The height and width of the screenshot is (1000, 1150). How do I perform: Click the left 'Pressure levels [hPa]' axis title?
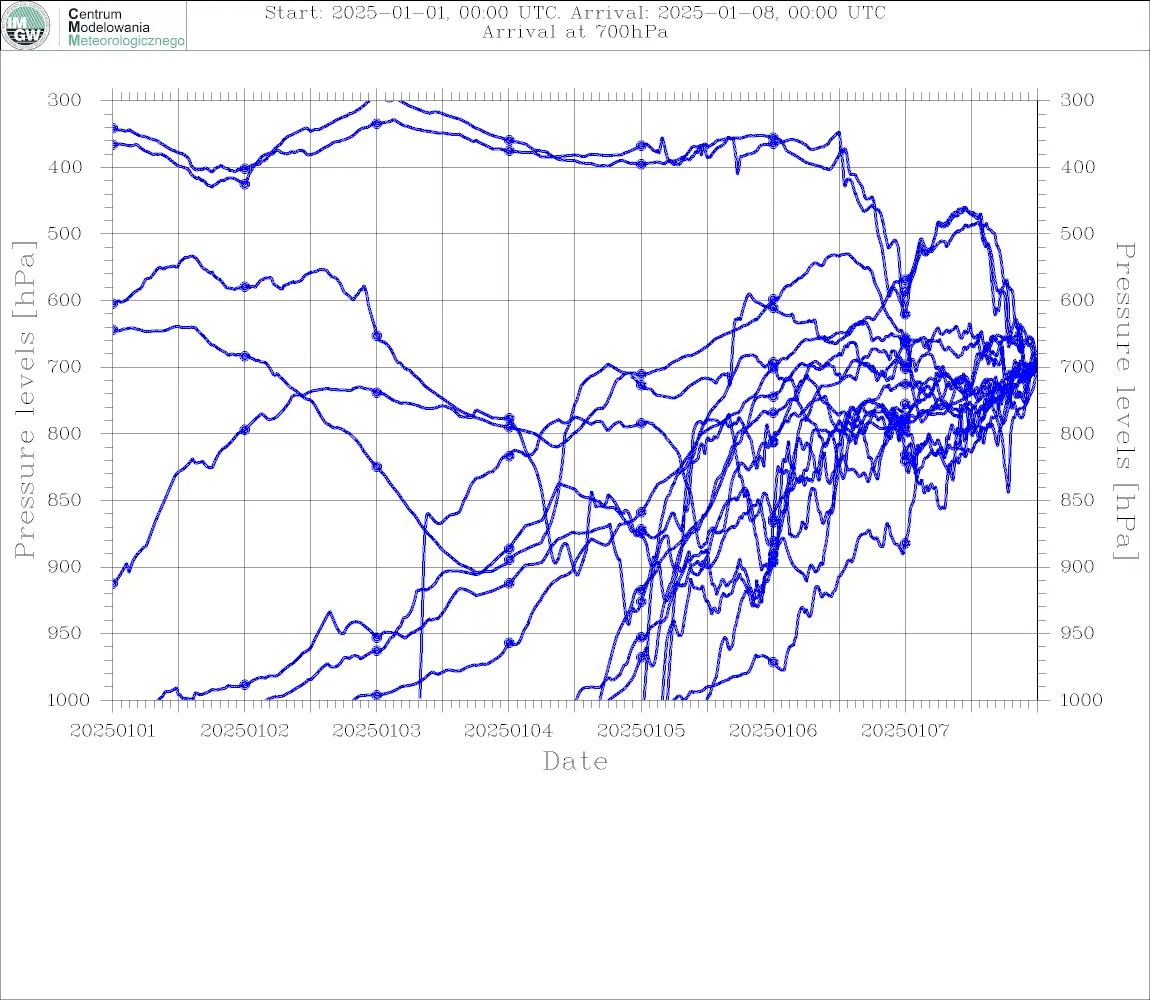pyautogui.click(x=24, y=400)
